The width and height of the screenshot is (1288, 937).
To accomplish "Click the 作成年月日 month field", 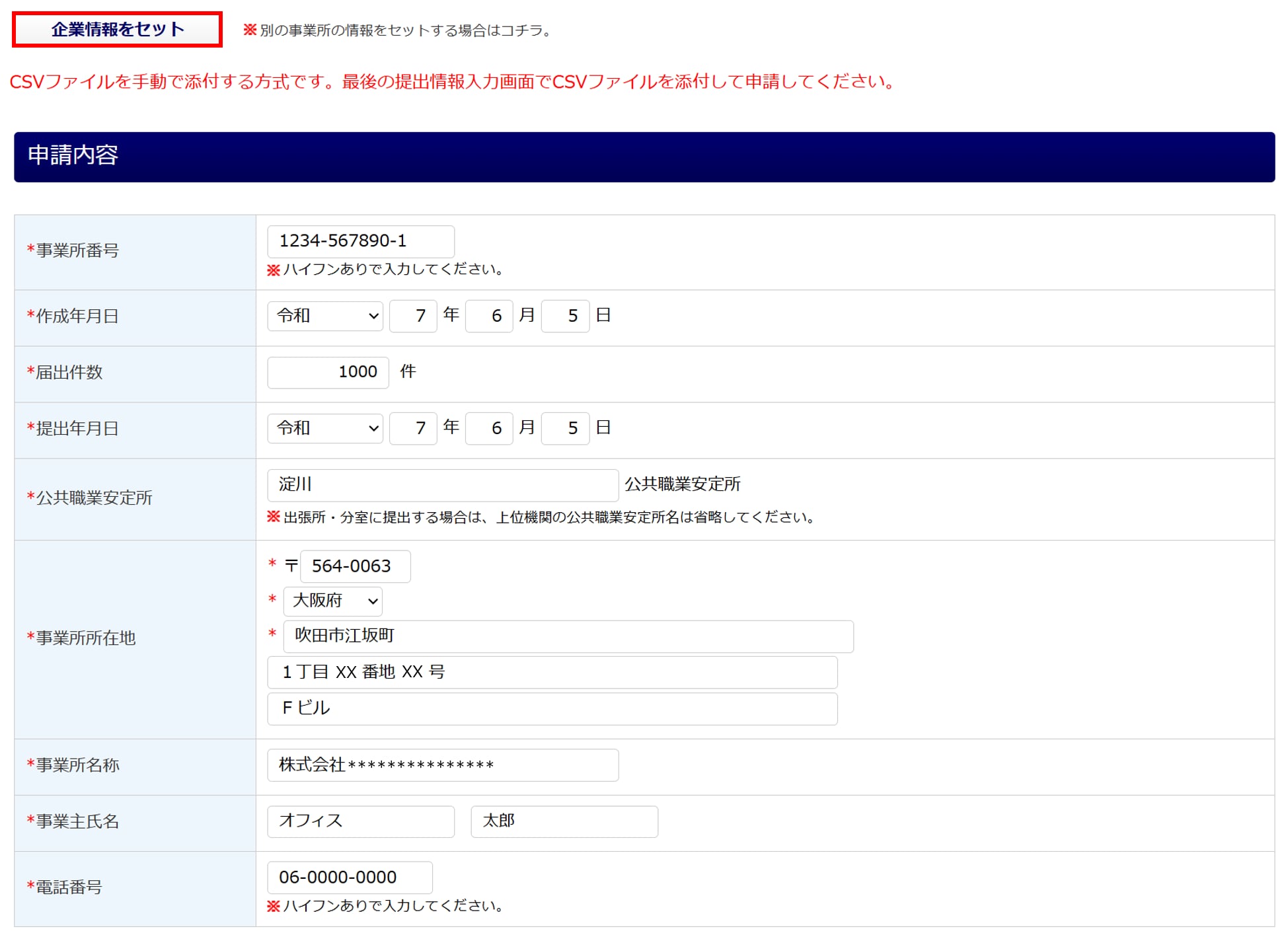I will point(489,316).
